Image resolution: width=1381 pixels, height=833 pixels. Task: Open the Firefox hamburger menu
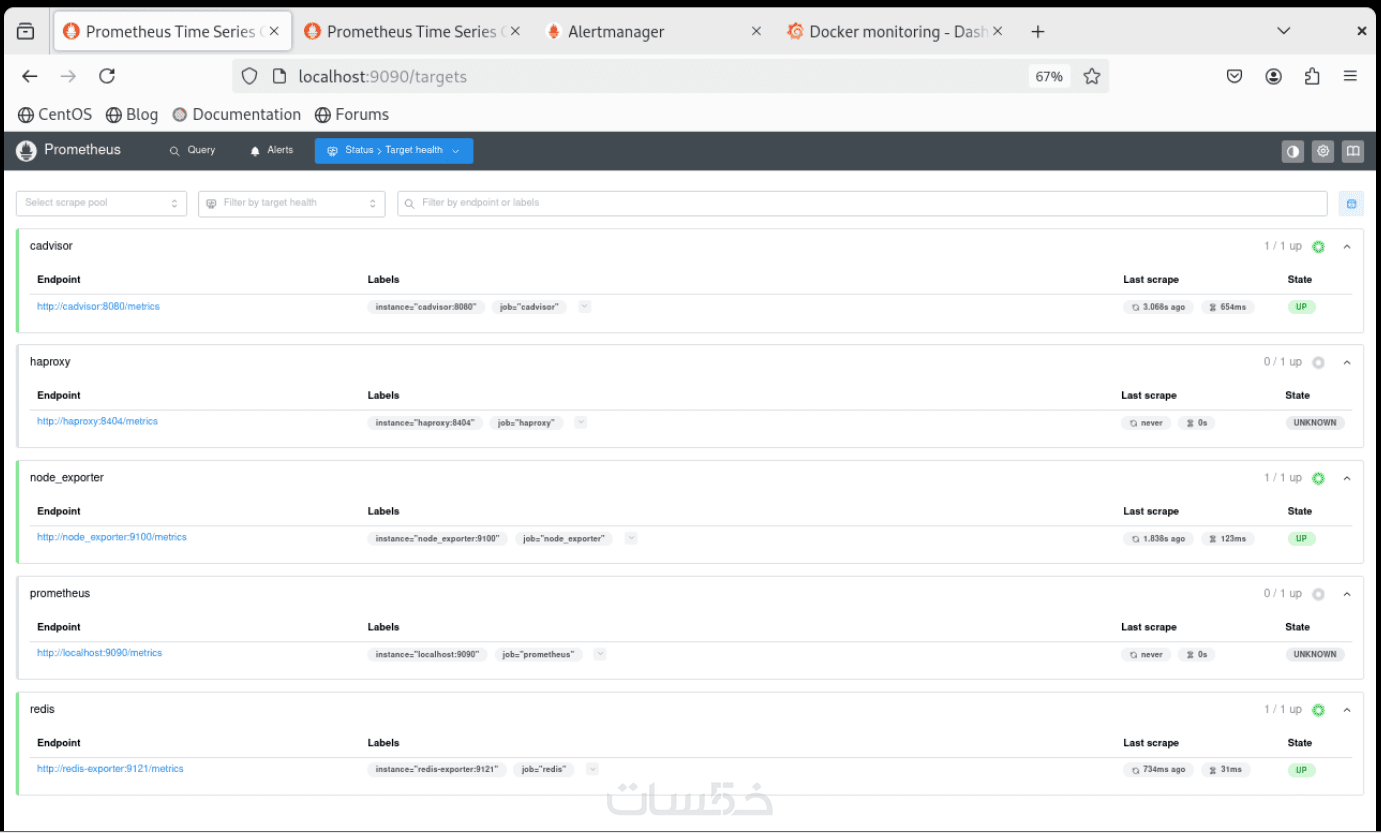coord(1350,76)
